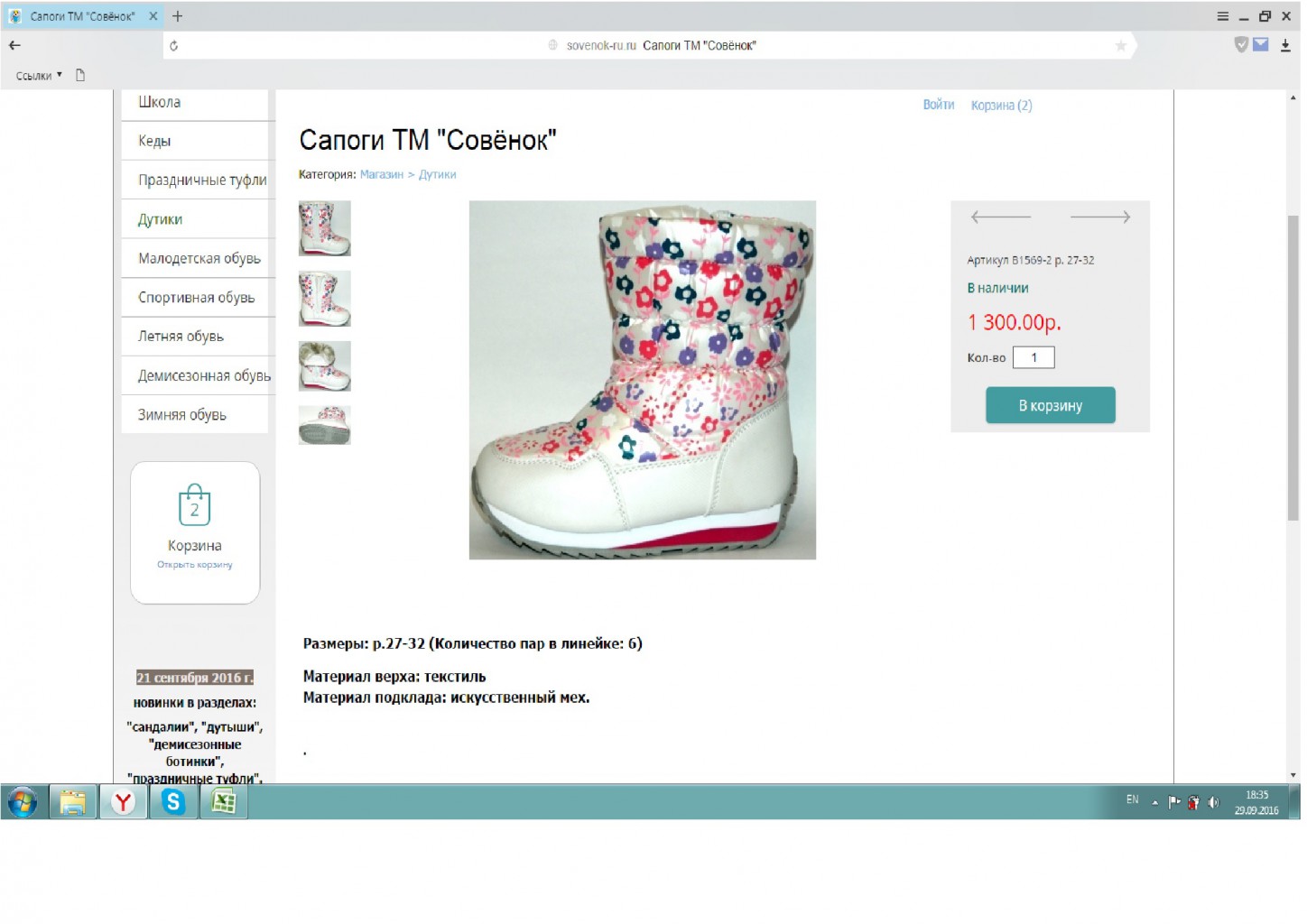Image resolution: width=1307 pixels, height=924 pixels.
Task: Click the volume speaker tray icon
Action: 1213,801
